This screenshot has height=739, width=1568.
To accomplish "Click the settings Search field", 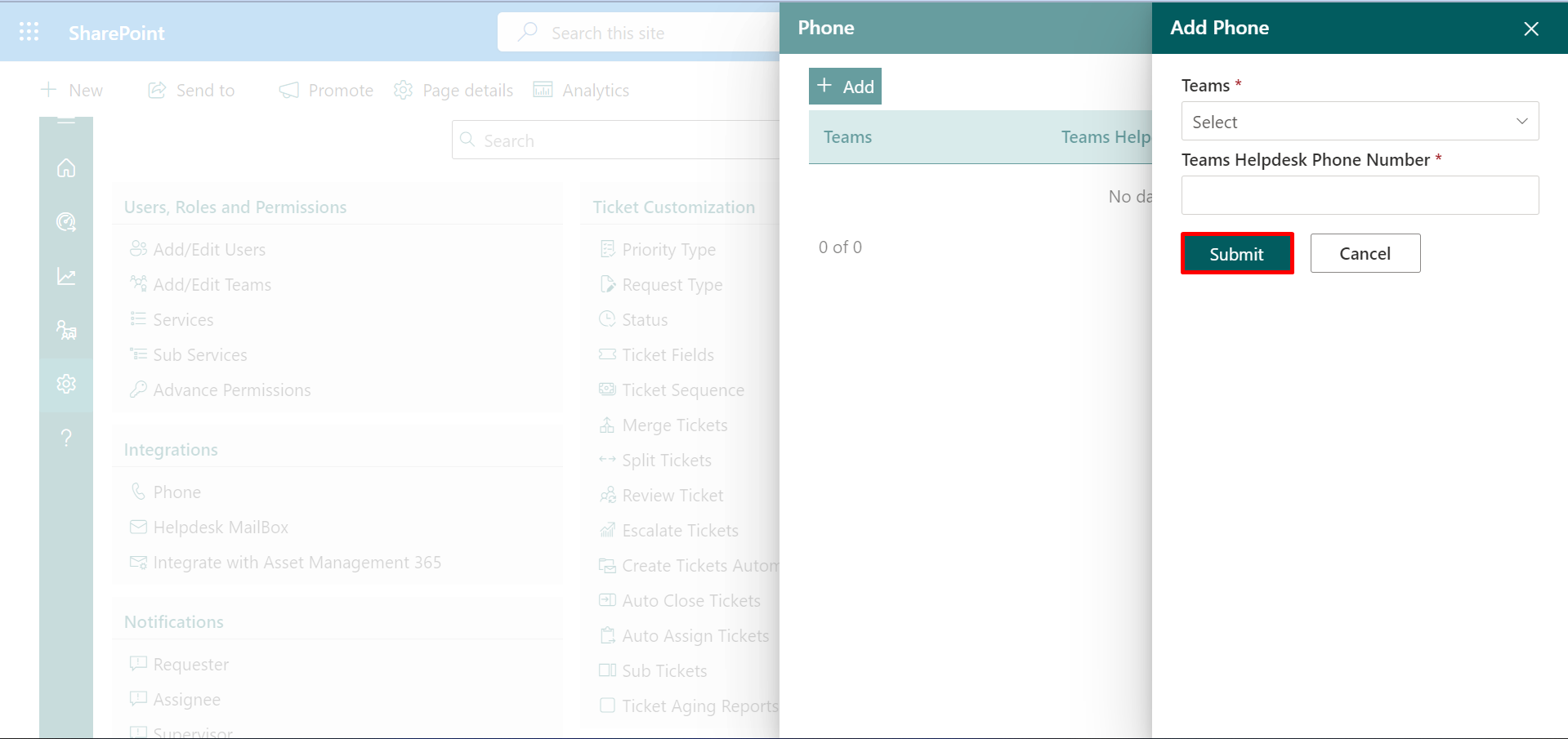I will 616,140.
